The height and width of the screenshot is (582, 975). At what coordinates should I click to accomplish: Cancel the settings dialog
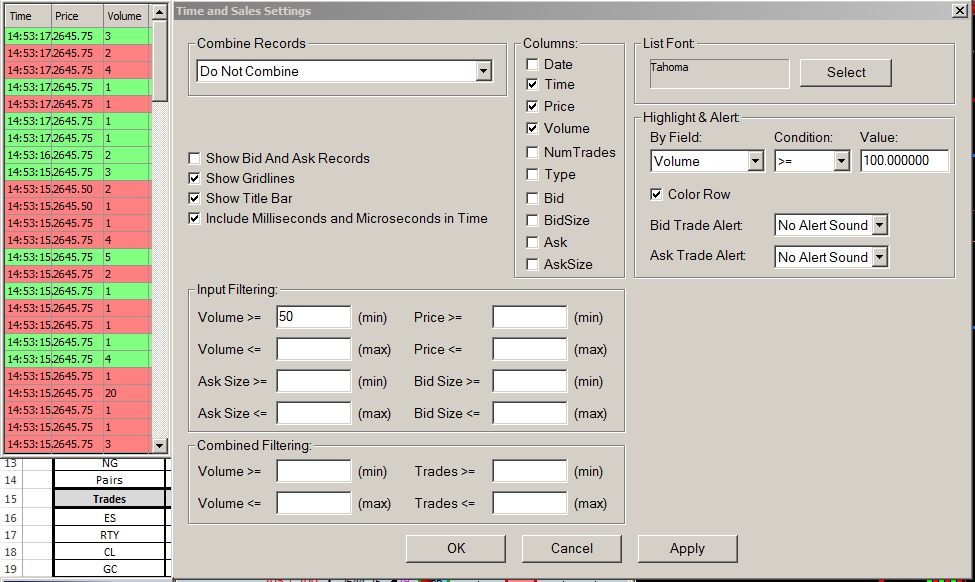(x=572, y=548)
